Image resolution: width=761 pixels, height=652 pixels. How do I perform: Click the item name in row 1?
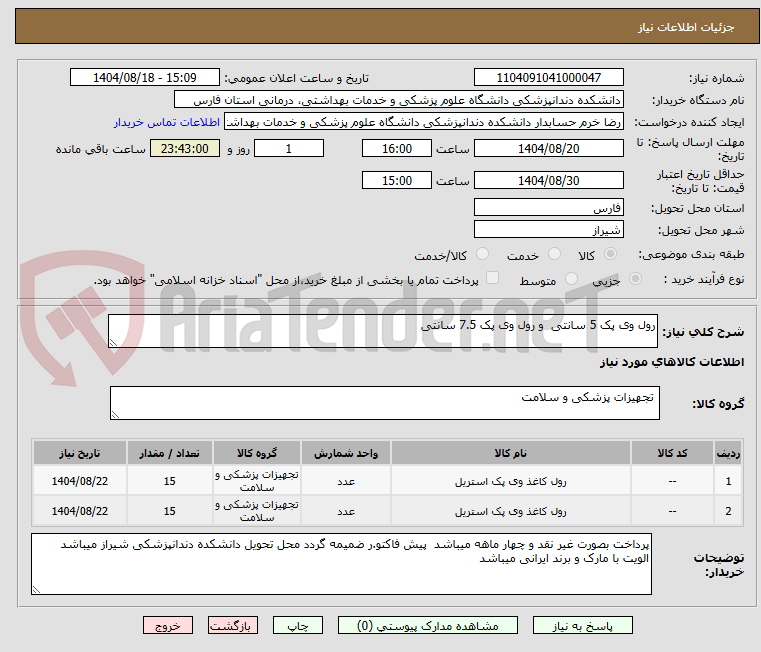click(x=511, y=481)
